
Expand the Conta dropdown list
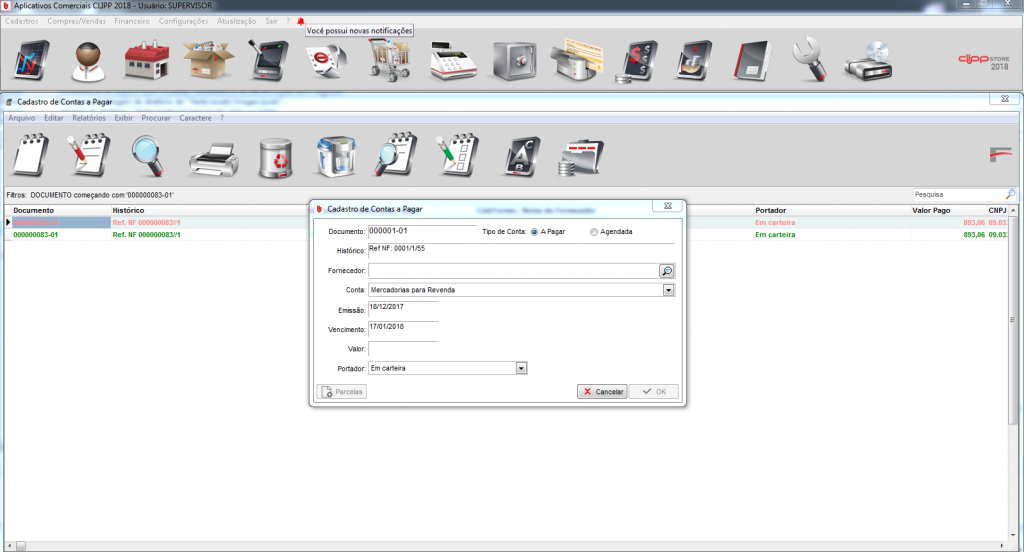[x=668, y=290]
